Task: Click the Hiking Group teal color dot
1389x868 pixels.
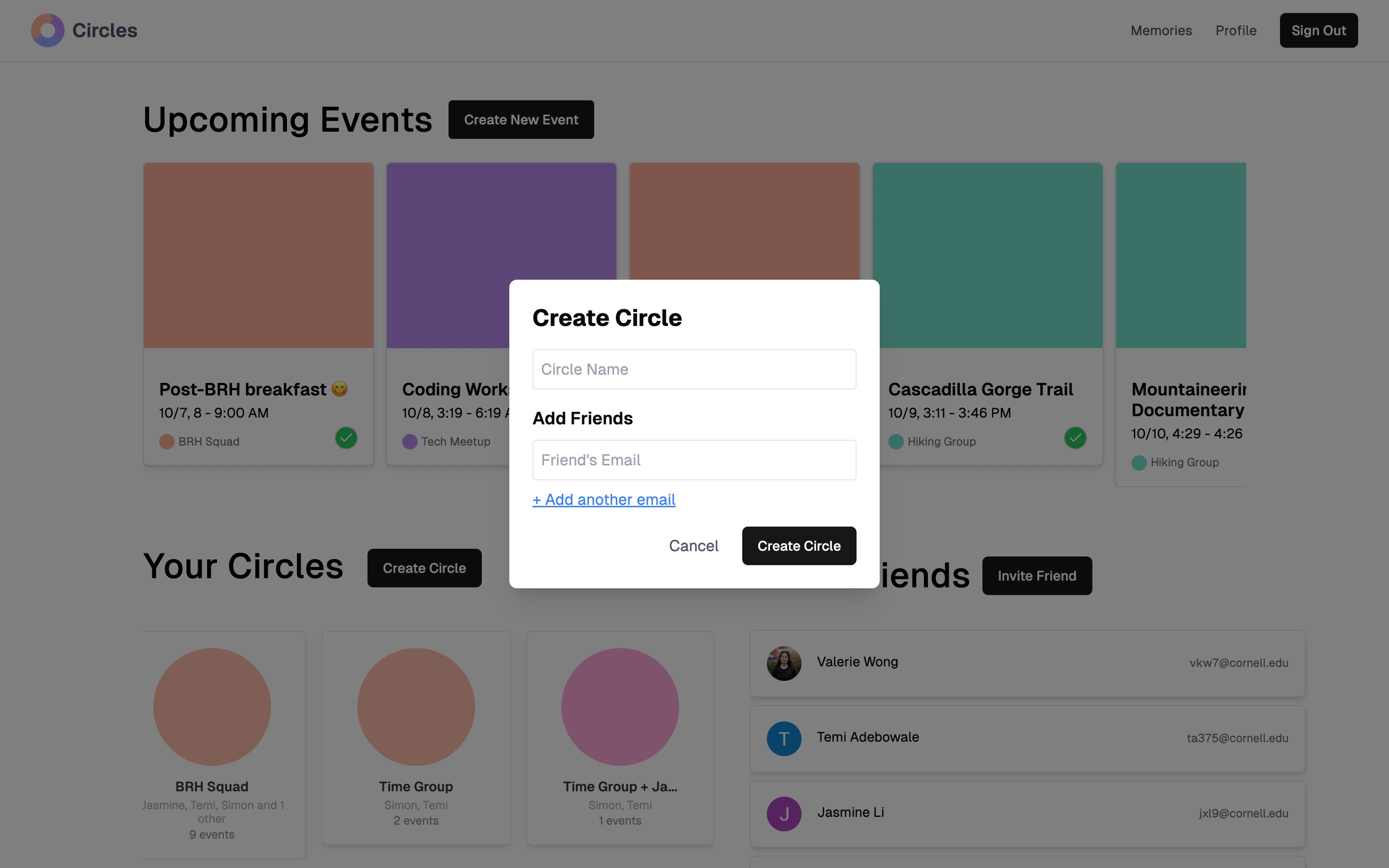Action: pyautogui.click(x=896, y=441)
